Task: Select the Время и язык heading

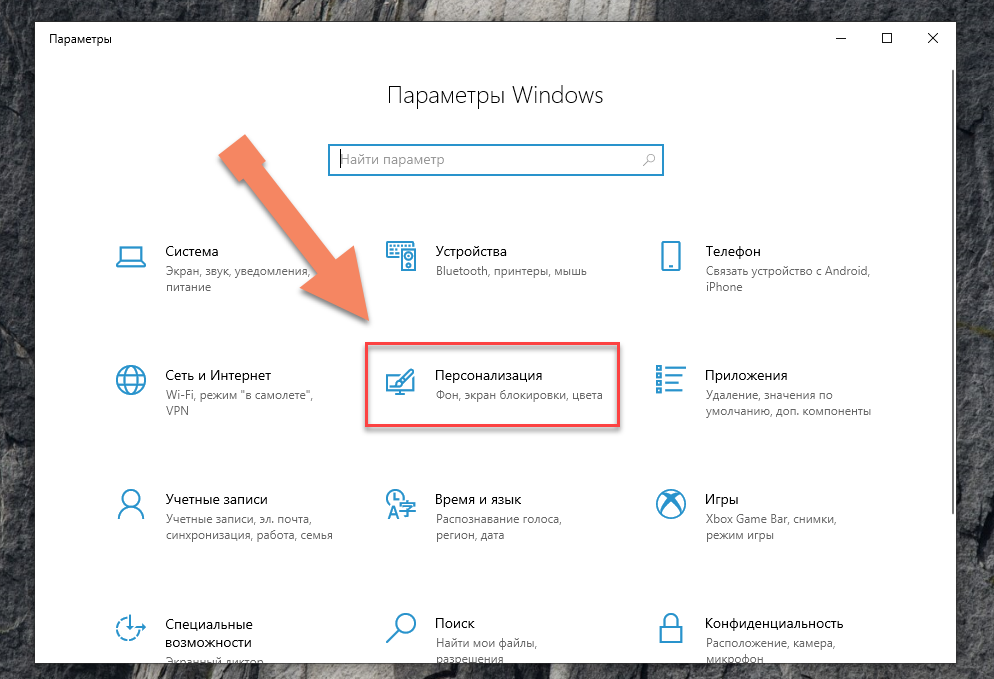Action: tap(478, 499)
